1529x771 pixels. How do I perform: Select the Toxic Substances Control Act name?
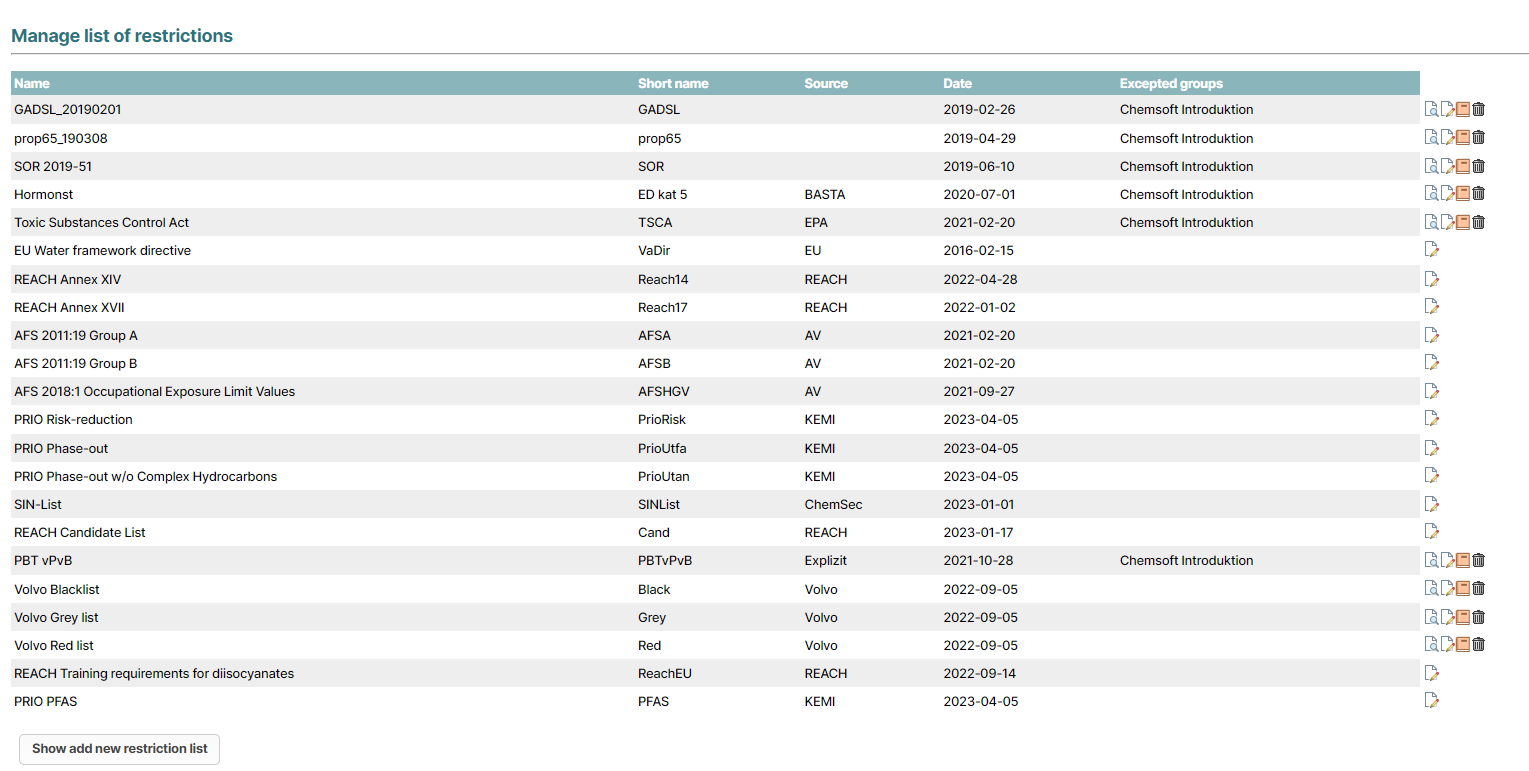pyautogui.click(x=101, y=222)
